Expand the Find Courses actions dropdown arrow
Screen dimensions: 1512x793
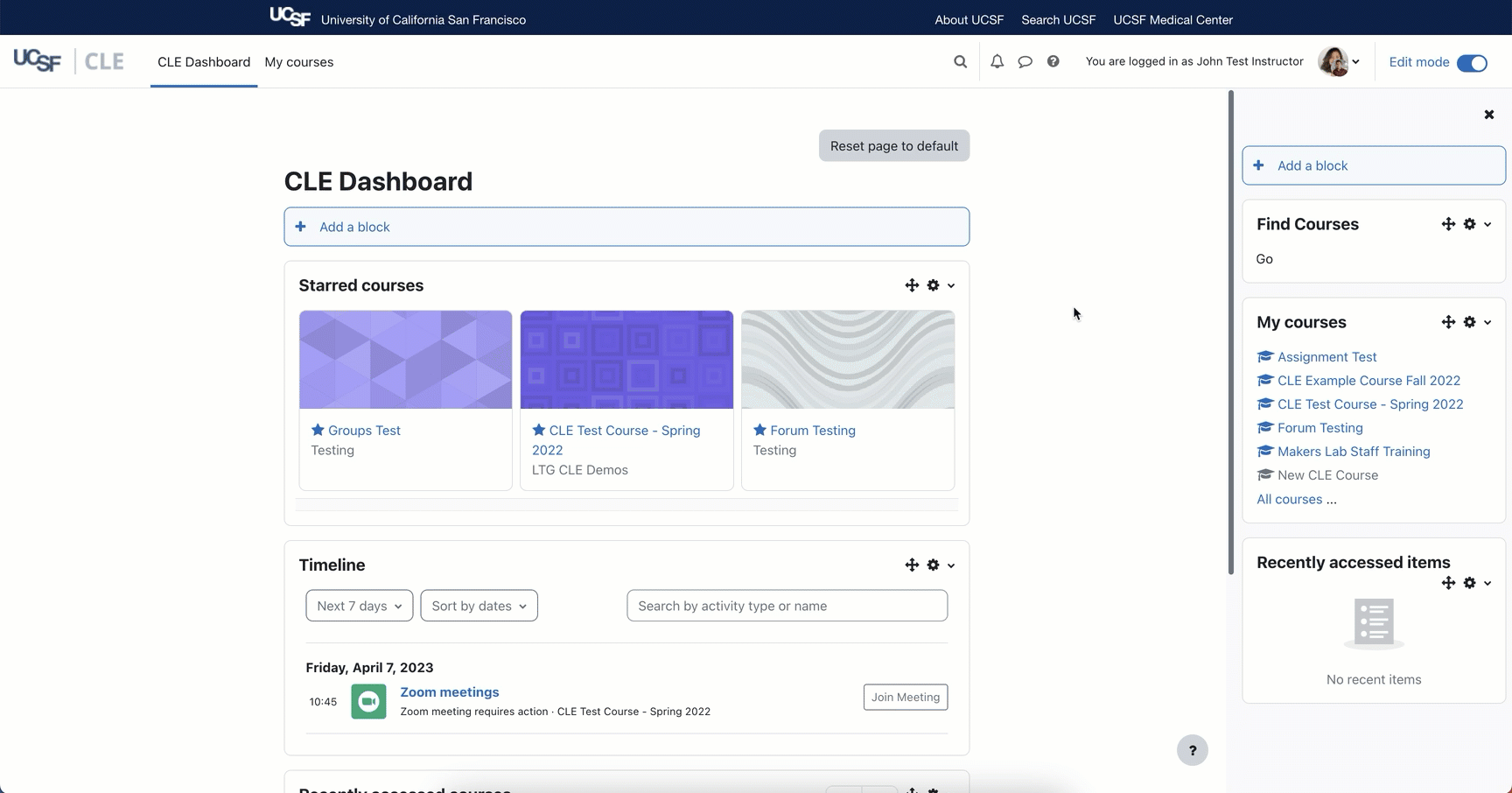point(1487,225)
